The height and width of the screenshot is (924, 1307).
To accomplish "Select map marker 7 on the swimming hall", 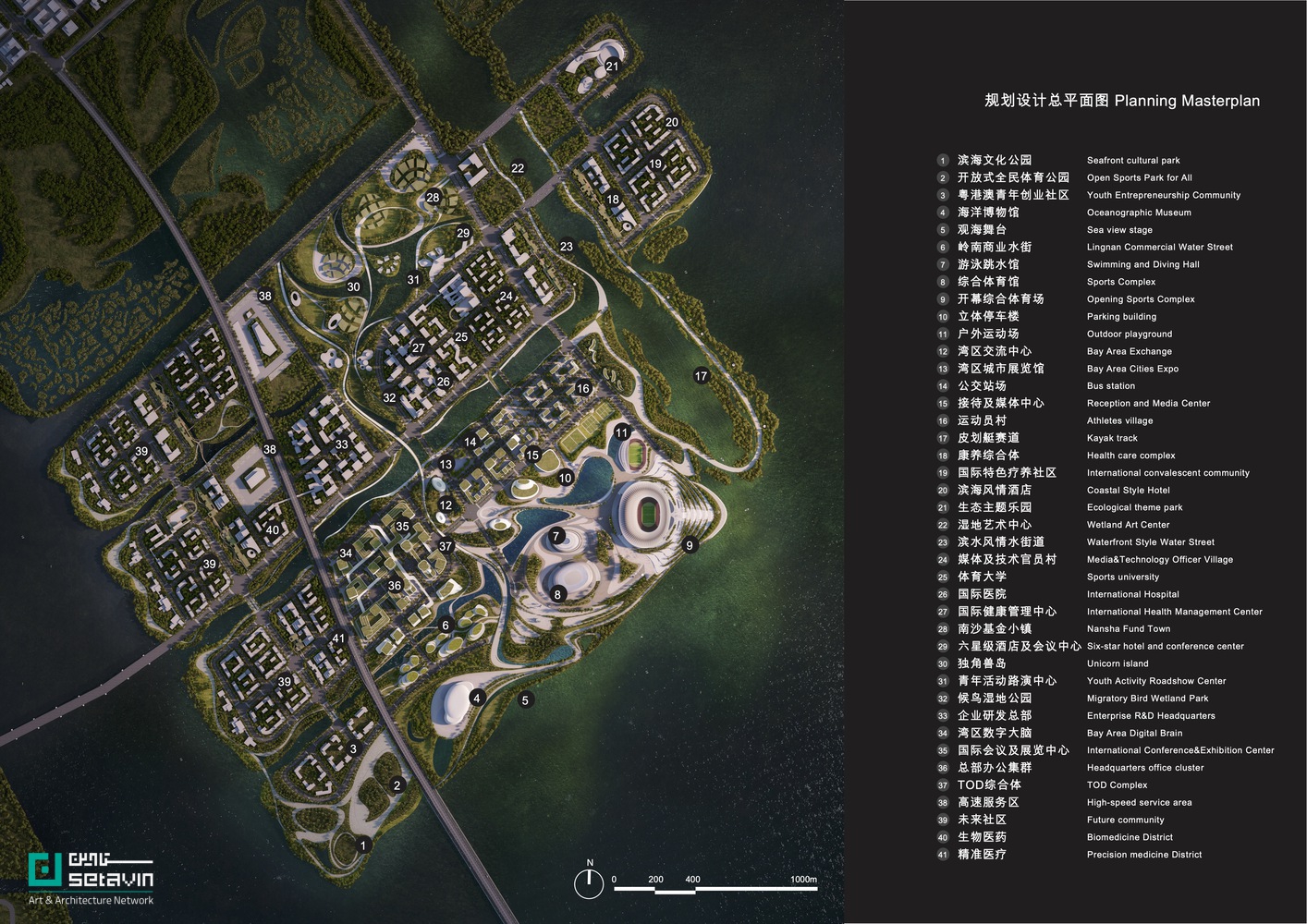I will [556, 536].
